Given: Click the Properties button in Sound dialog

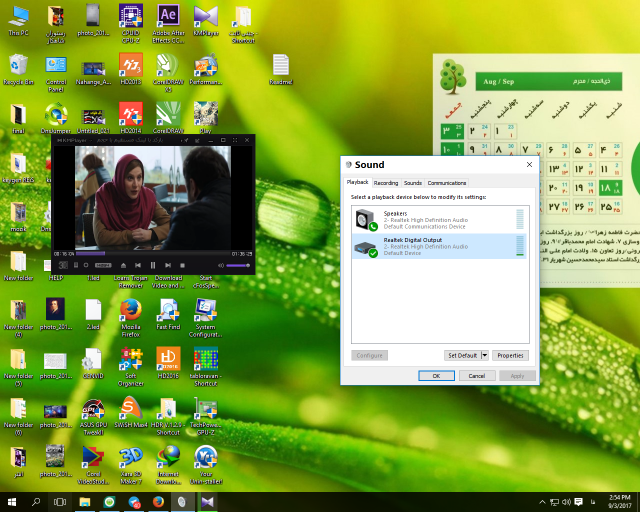Looking at the screenshot, I should click(510, 355).
